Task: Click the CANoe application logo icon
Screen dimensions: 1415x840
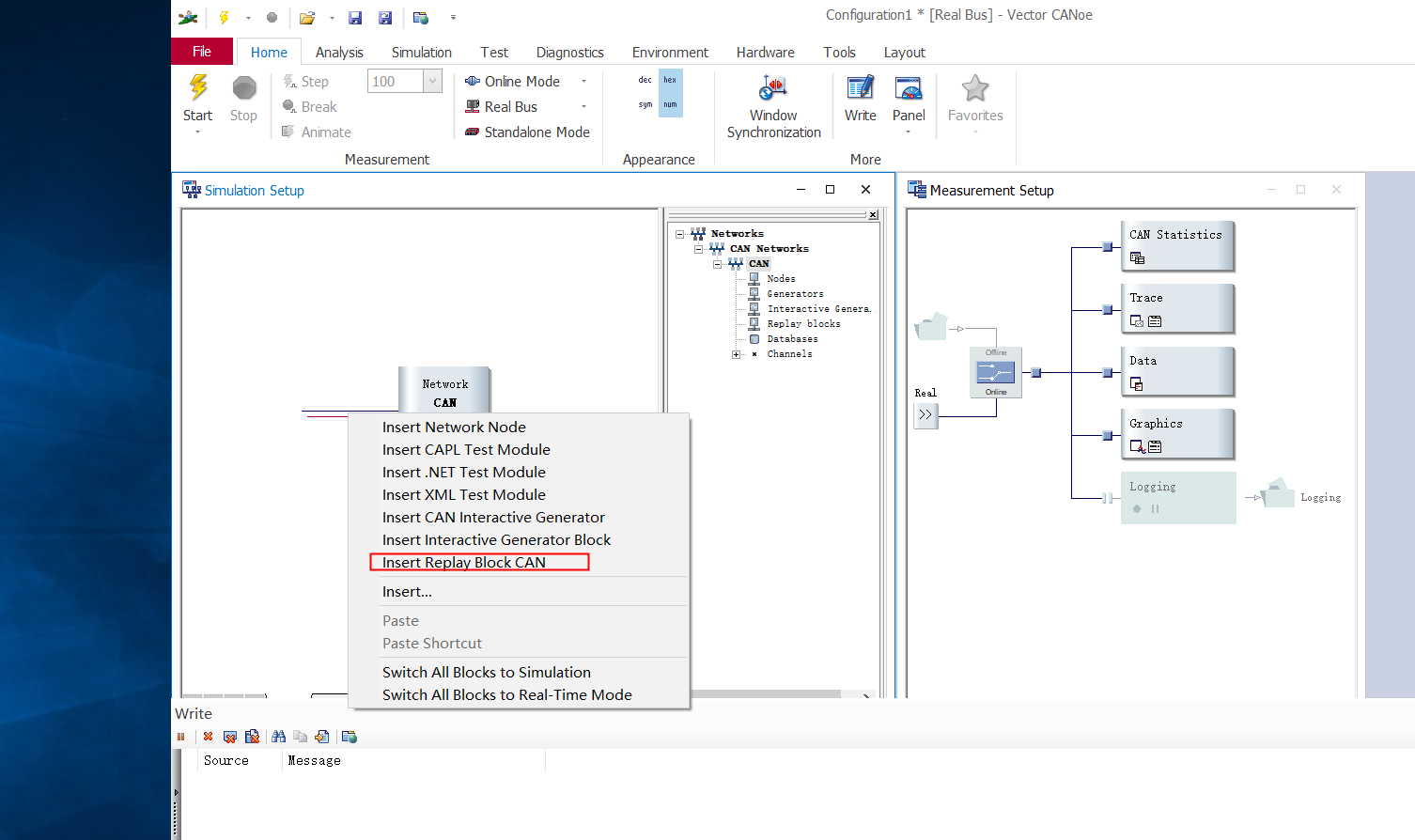Action: (189, 17)
